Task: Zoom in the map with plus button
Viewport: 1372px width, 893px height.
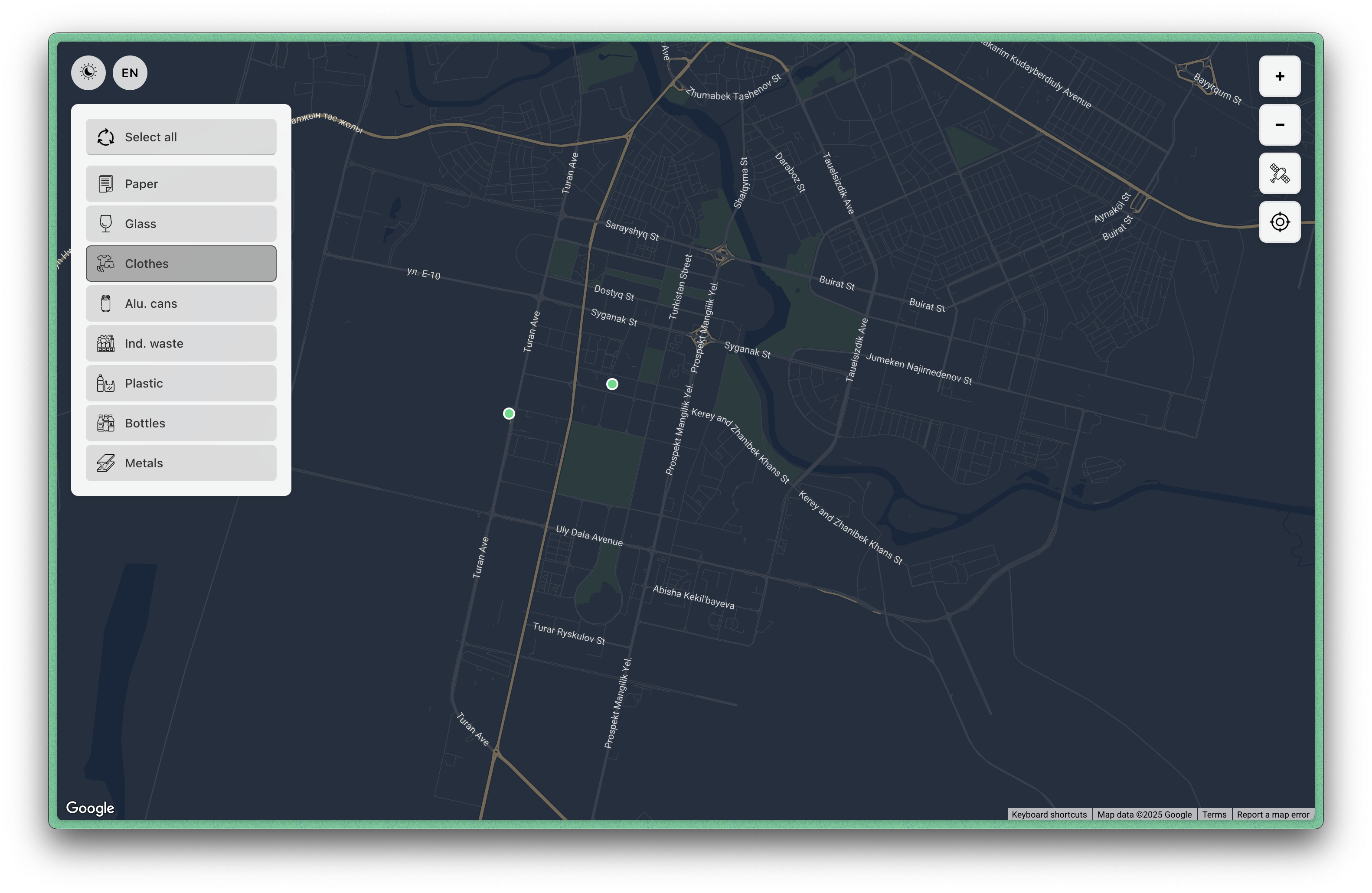Action: point(1279,76)
